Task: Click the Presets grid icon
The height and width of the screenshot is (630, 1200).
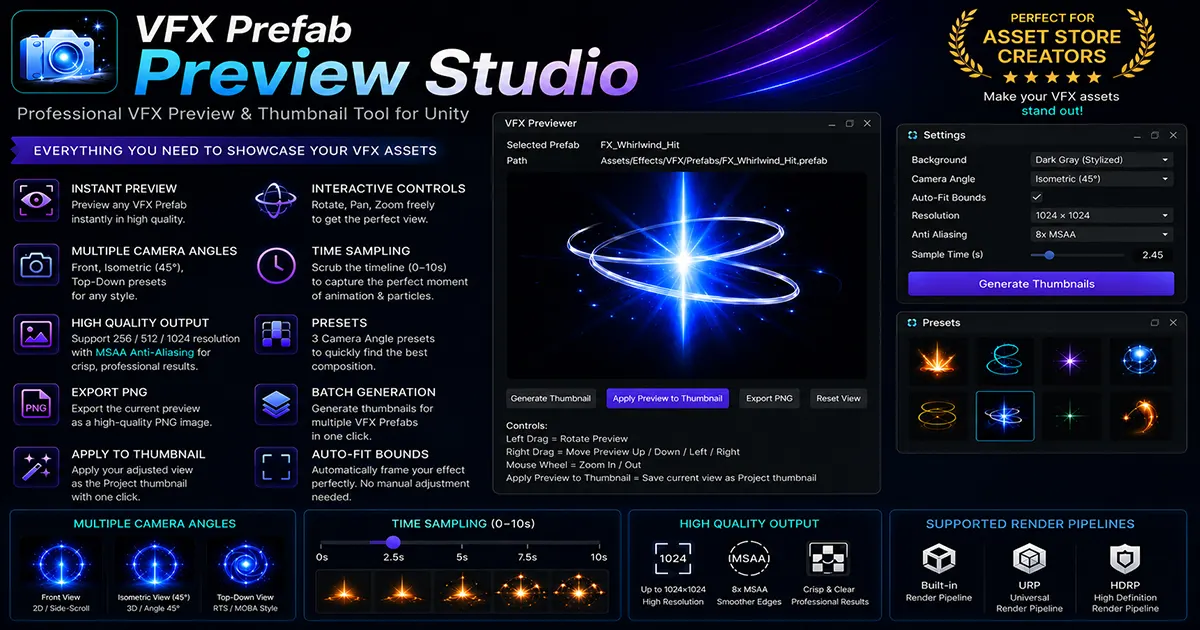Action: pyautogui.click(x=276, y=336)
